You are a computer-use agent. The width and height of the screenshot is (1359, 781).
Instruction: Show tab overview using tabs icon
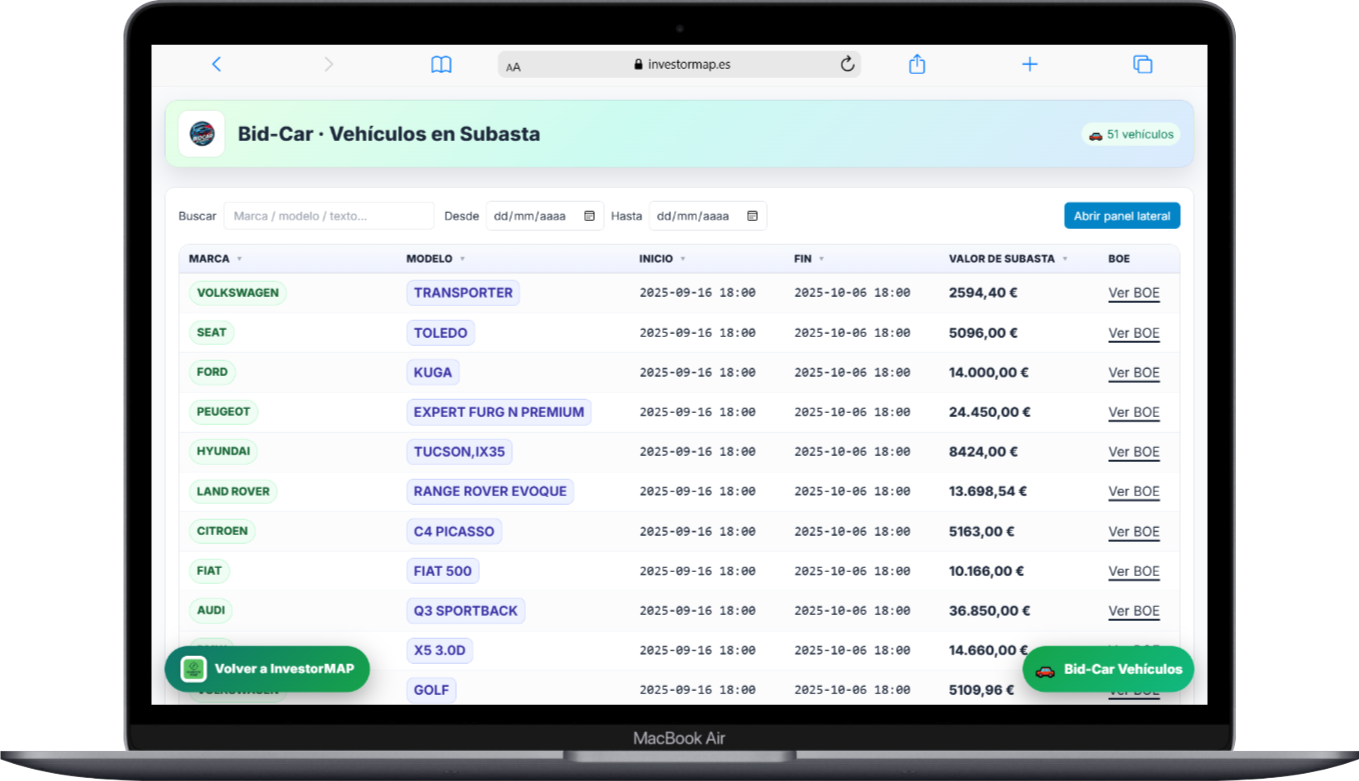(1142, 64)
